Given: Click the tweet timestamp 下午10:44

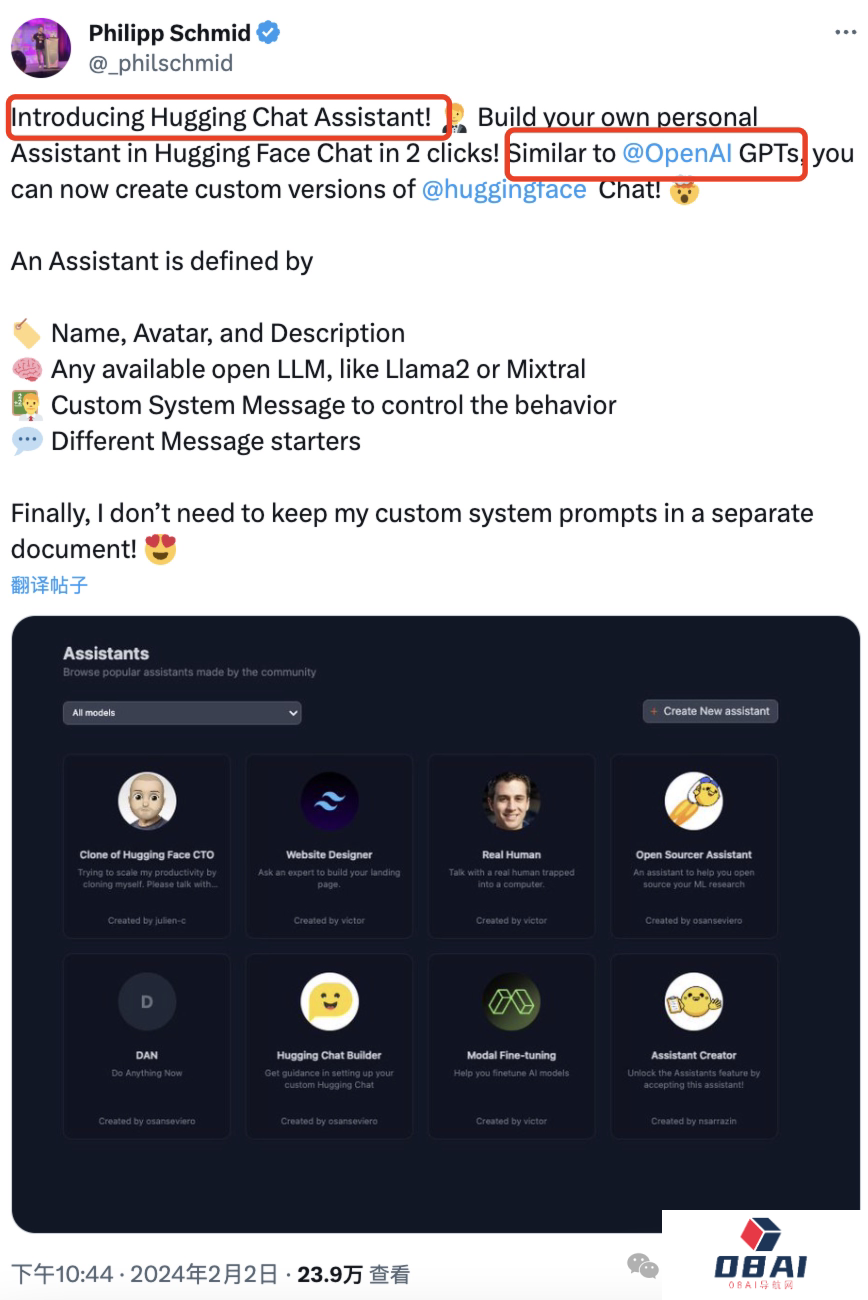Looking at the screenshot, I should tap(62, 1274).
